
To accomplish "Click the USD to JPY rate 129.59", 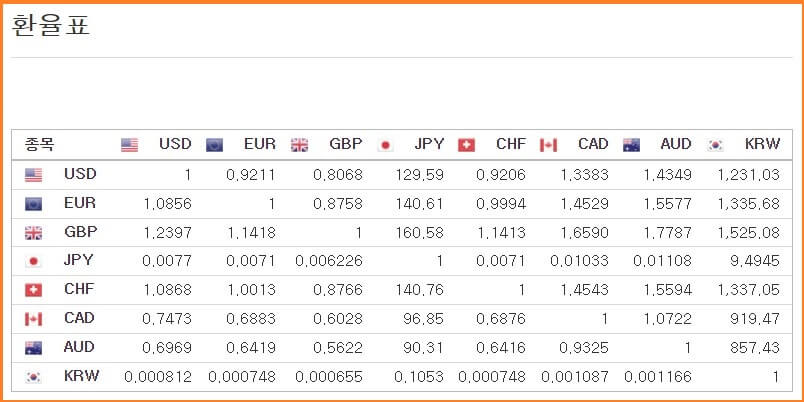I will 419,175.
